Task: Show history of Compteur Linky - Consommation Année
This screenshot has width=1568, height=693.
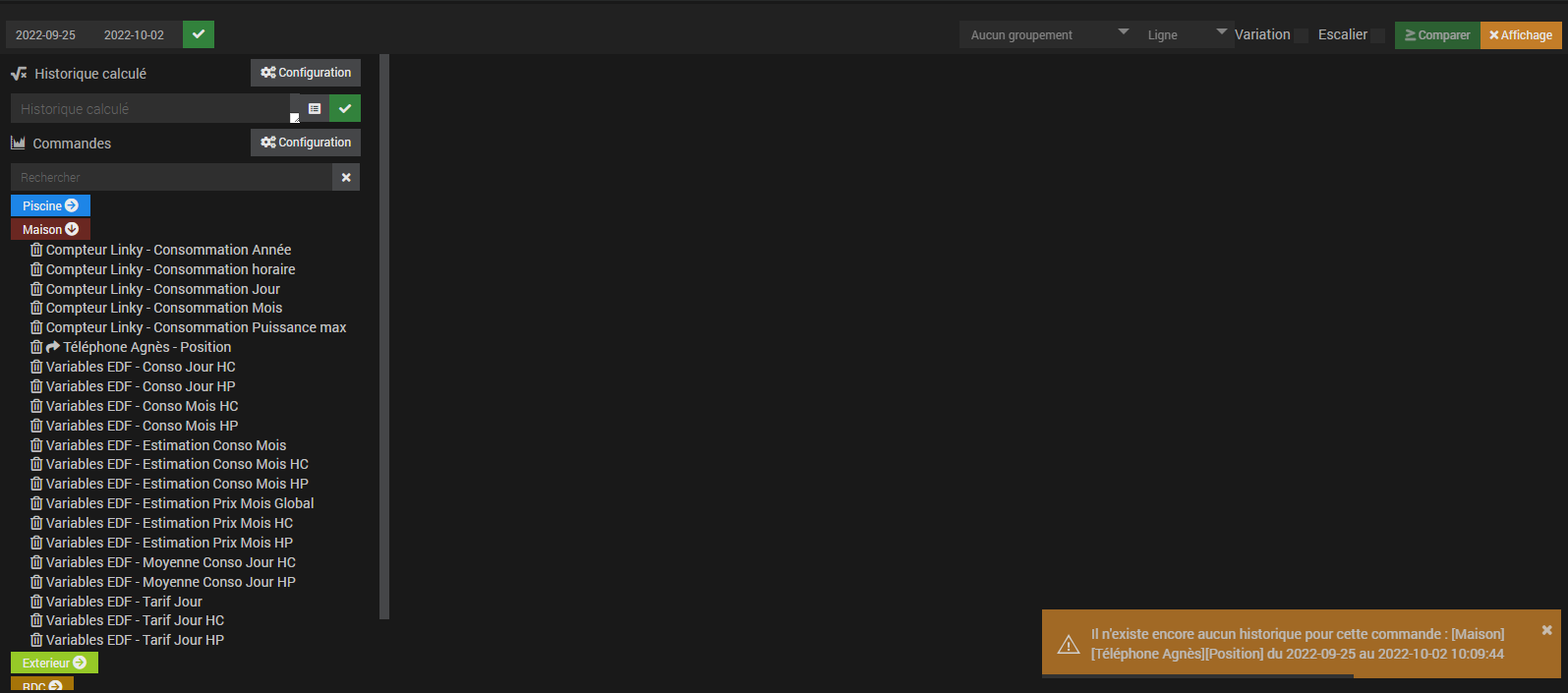Action: coord(168,250)
